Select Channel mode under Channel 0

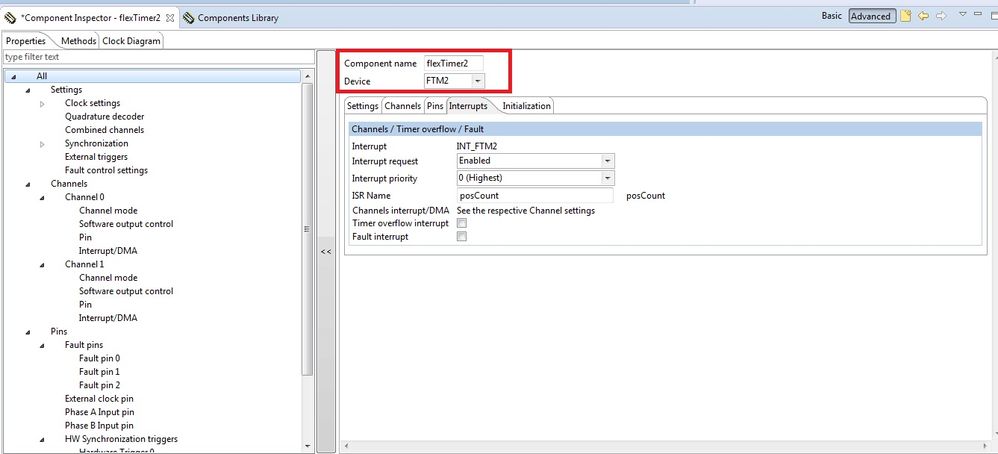(x=108, y=211)
